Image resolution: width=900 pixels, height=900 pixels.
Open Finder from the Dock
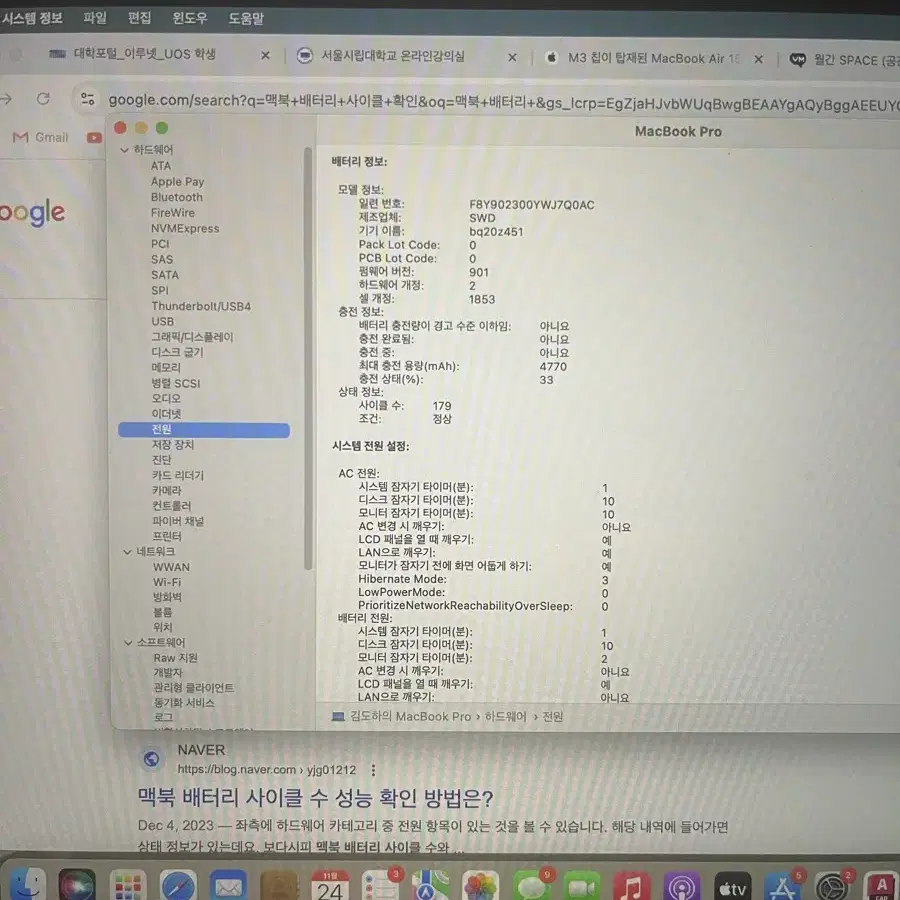[x=26, y=884]
